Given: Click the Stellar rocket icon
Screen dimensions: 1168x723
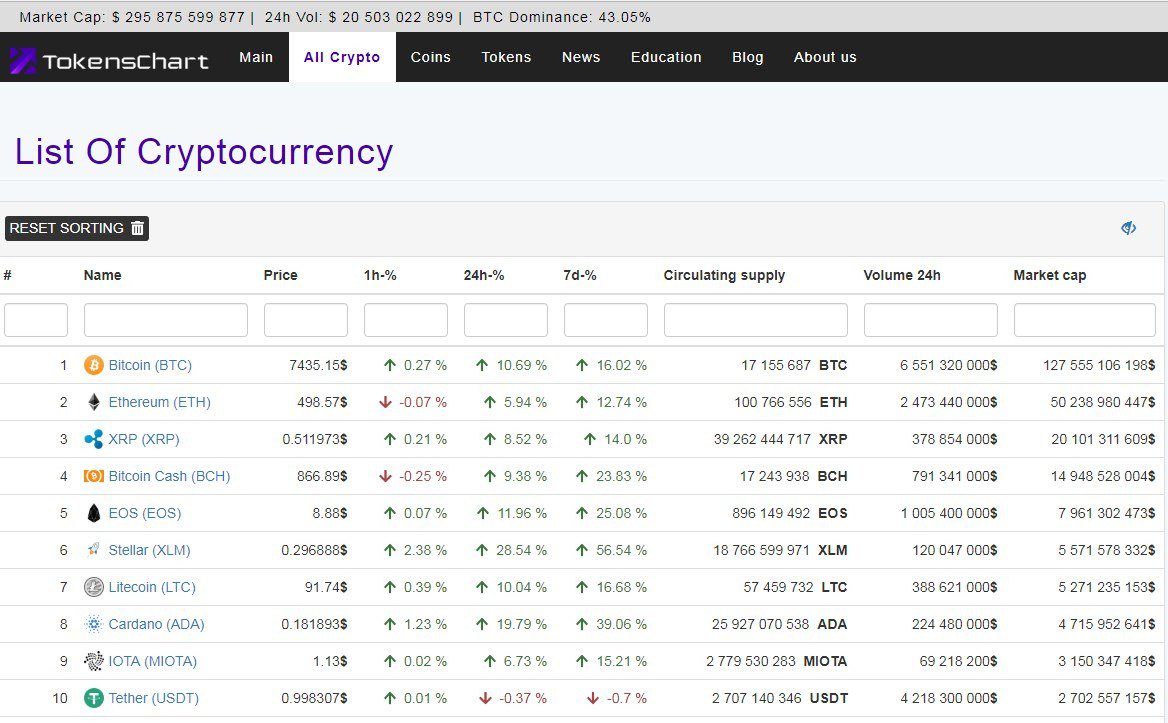Looking at the screenshot, I should (93, 550).
